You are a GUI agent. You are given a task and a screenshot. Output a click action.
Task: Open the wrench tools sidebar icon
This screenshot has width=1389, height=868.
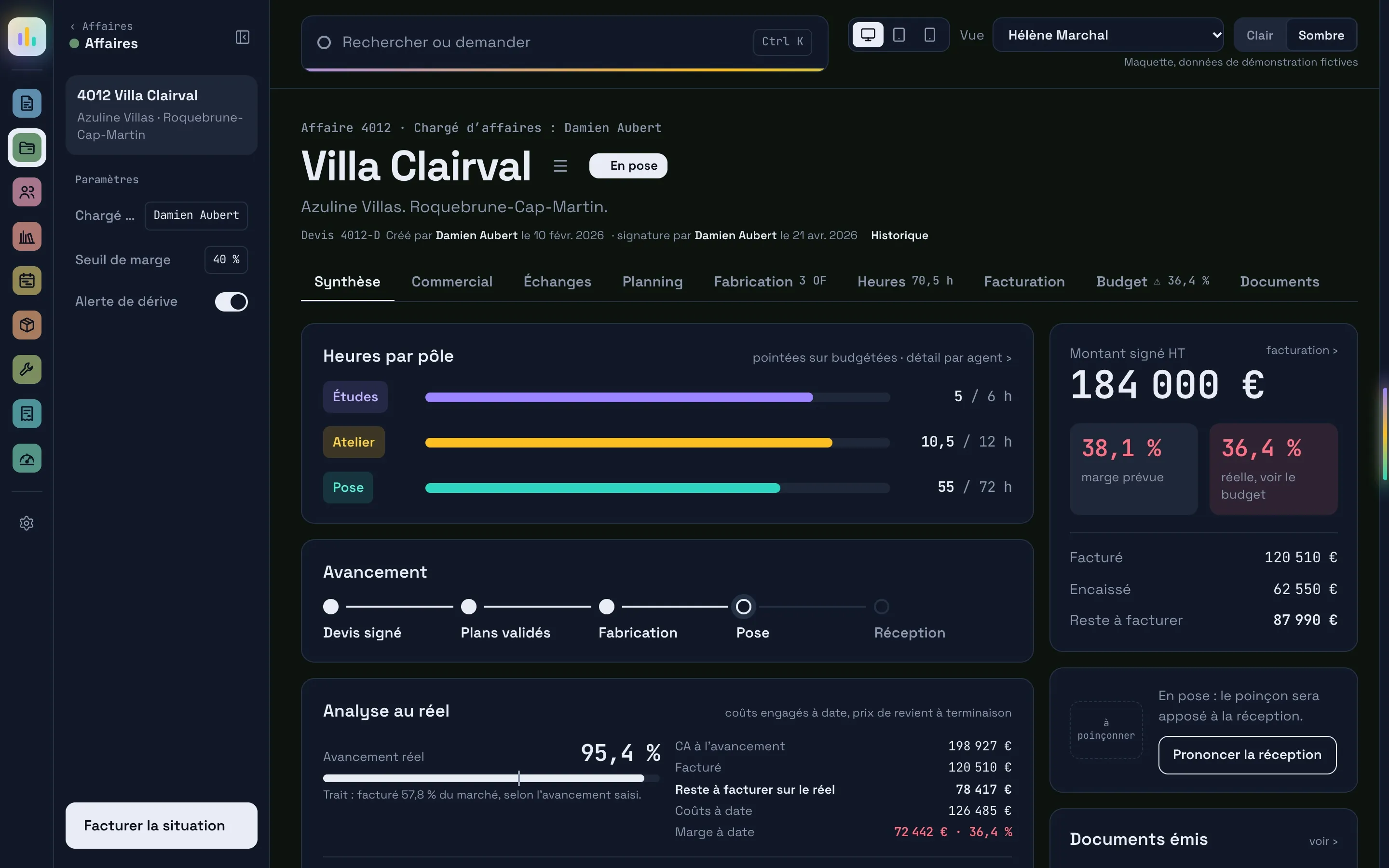[x=27, y=369]
